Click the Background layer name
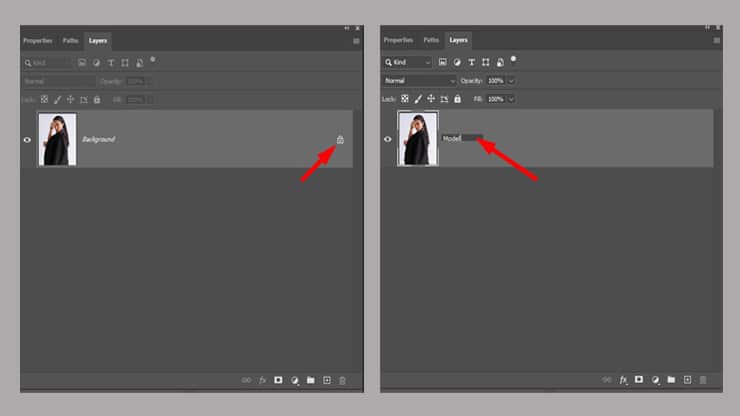 pyautogui.click(x=98, y=139)
